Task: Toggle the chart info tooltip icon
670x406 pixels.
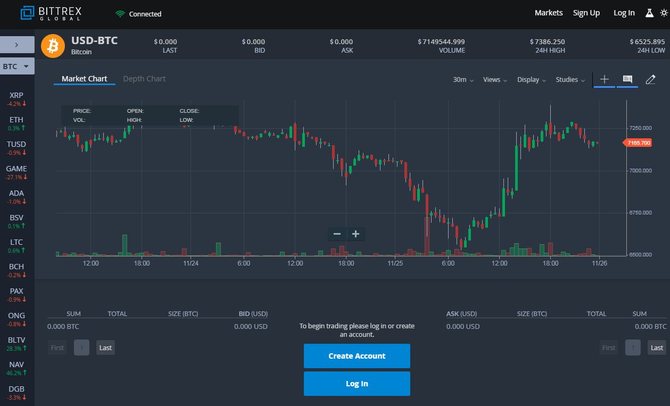Action: point(627,79)
